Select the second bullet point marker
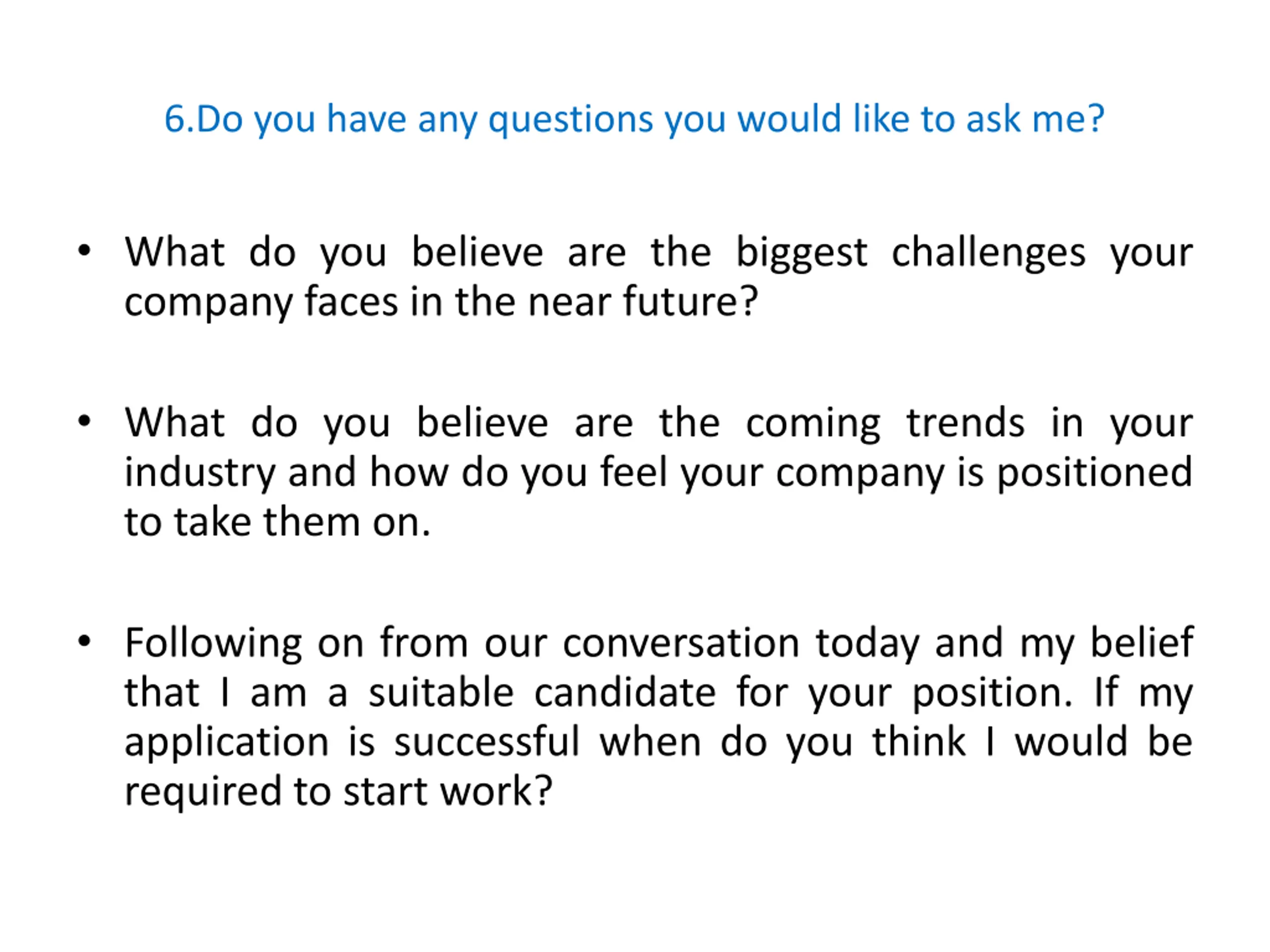Viewport: 1270px width, 952px height. coord(84,421)
